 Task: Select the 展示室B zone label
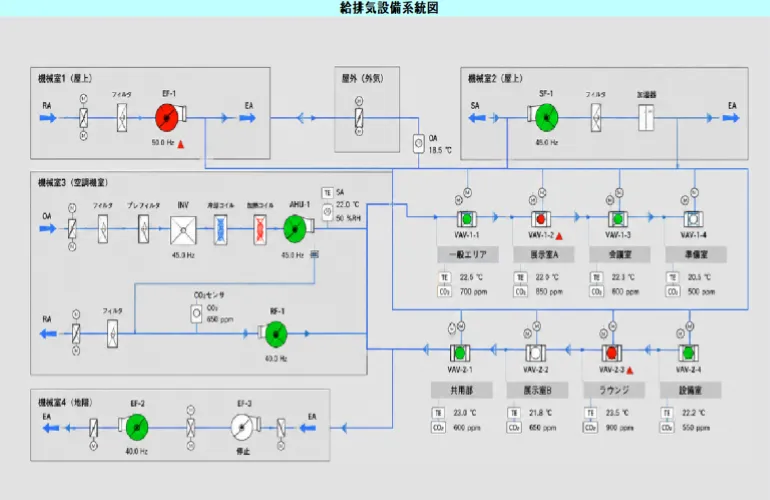point(537,390)
